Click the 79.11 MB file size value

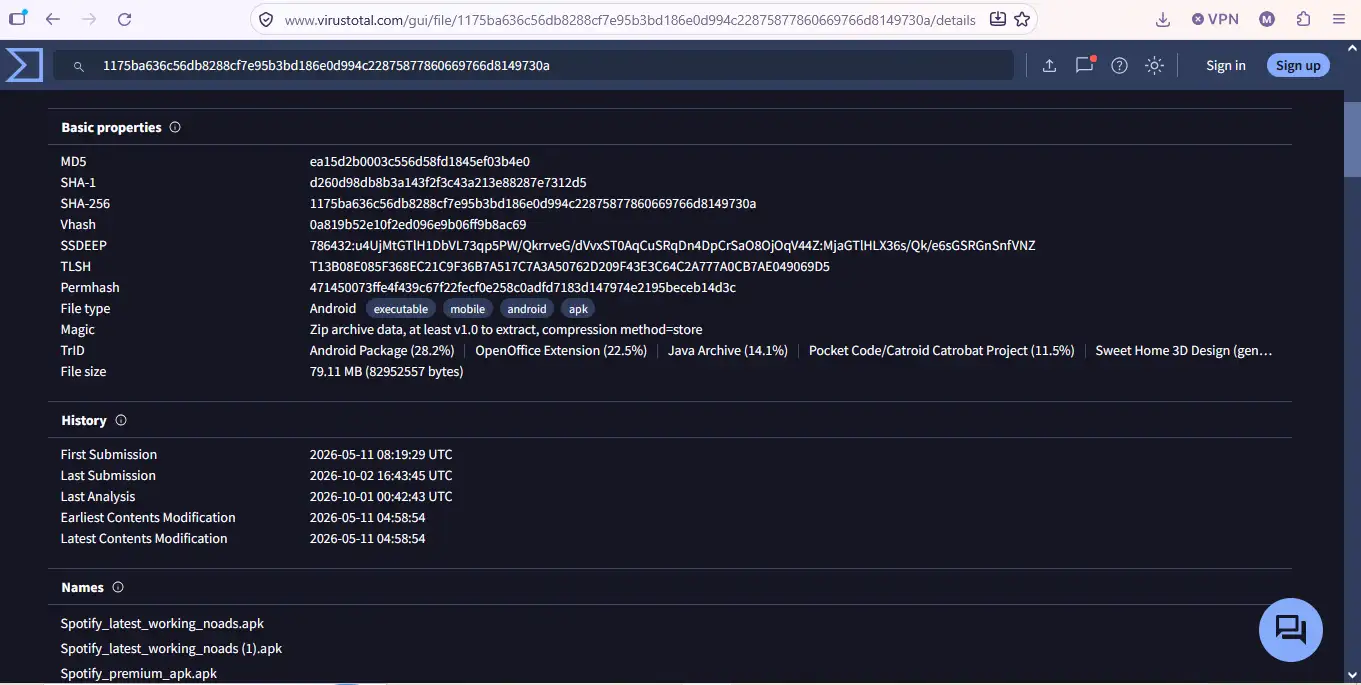tap(387, 371)
